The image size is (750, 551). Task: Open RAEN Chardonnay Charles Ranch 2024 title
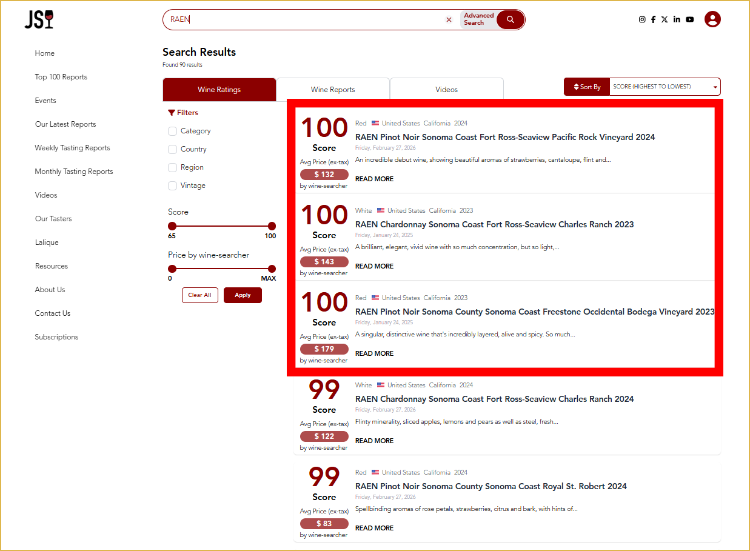[x=494, y=399]
